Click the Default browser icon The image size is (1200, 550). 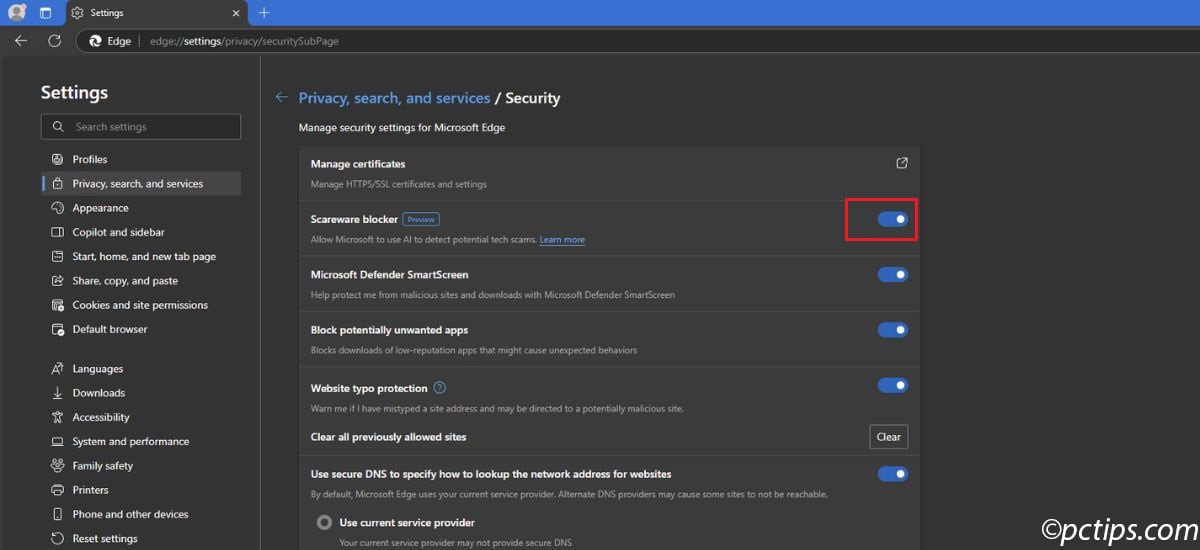[x=57, y=329]
